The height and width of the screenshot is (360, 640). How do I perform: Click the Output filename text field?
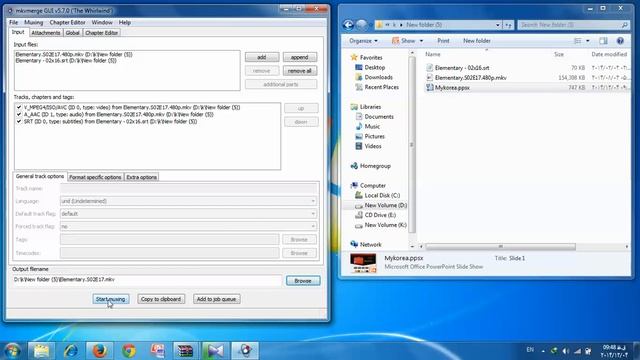click(x=147, y=280)
